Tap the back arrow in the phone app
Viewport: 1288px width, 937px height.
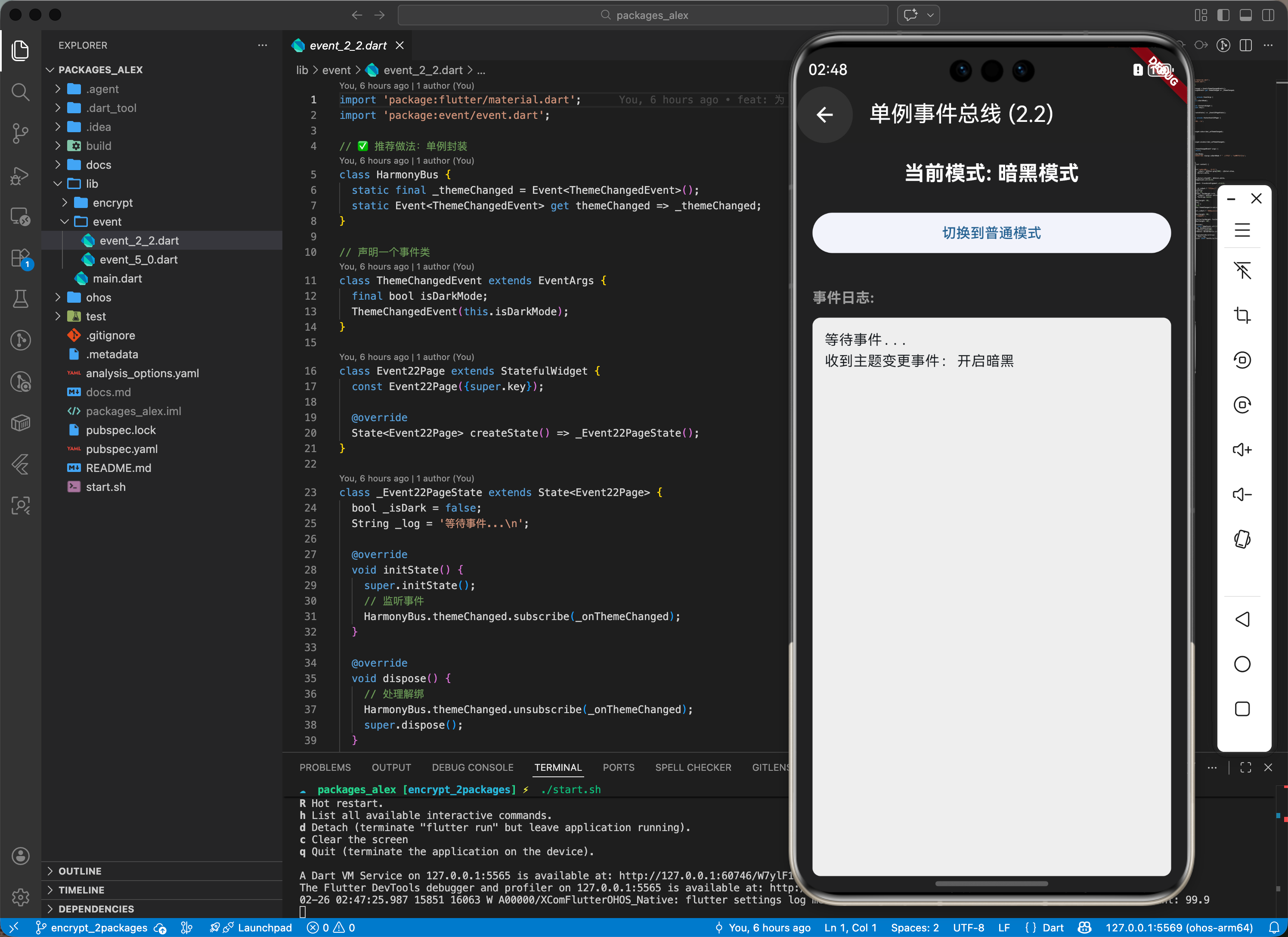click(825, 114)
